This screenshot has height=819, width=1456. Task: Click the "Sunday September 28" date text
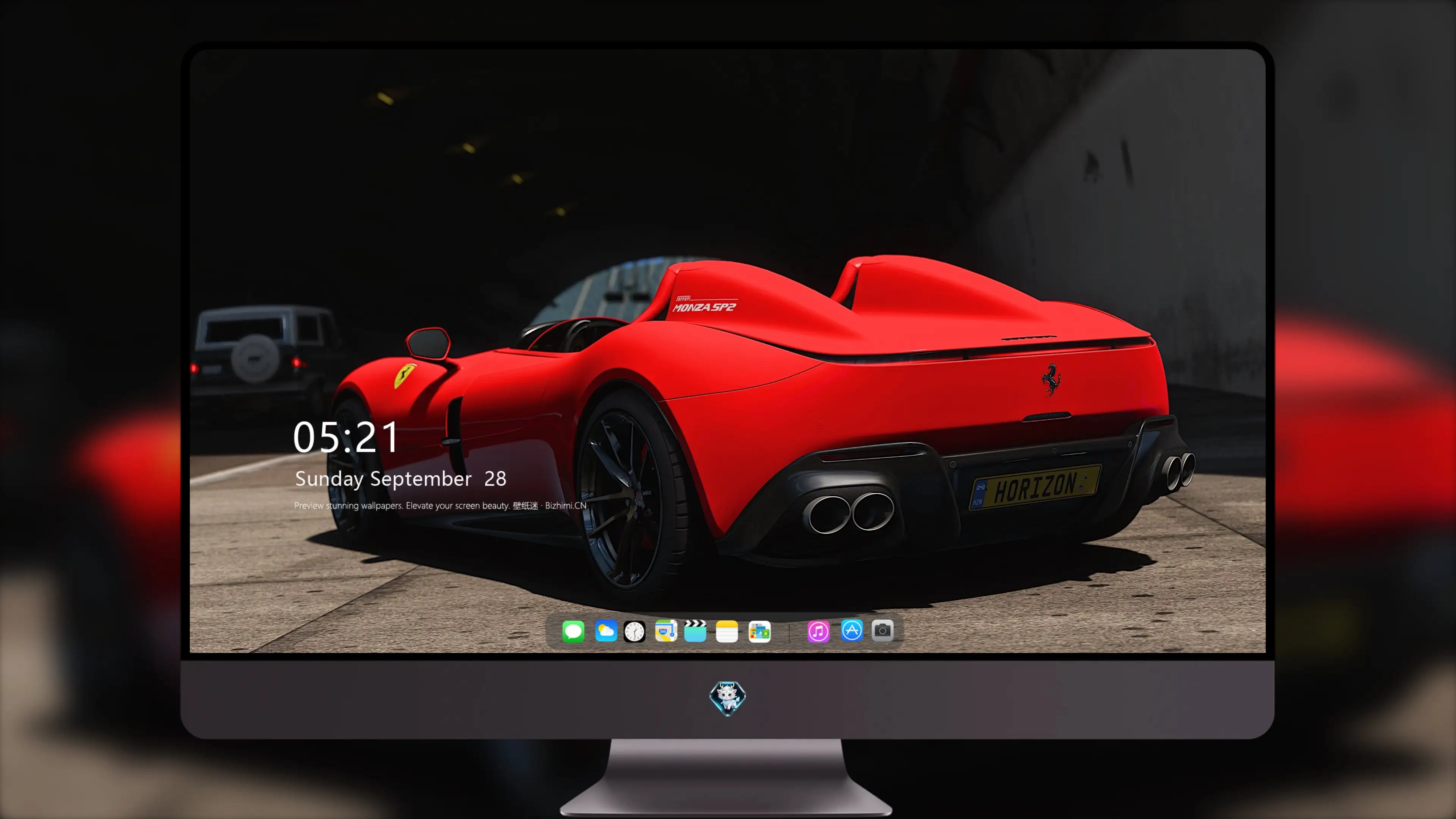coord(400,479)
